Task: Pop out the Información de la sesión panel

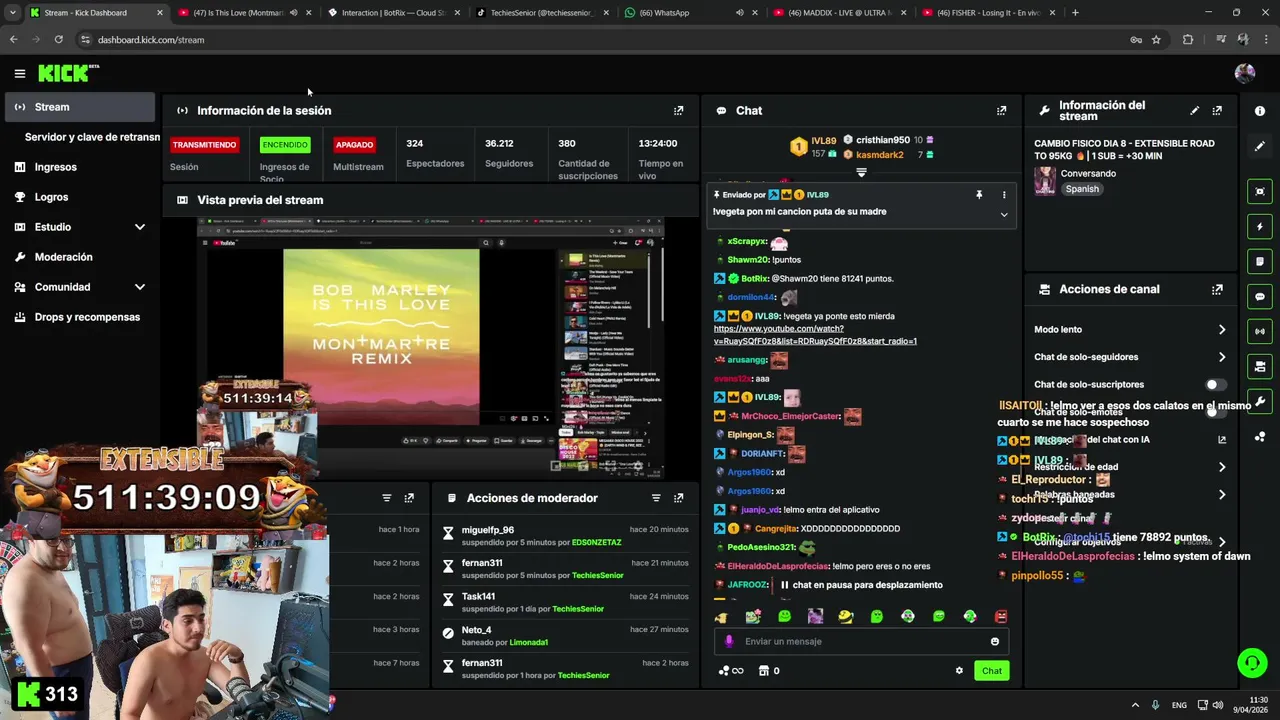Action: (x=678, y=111)
